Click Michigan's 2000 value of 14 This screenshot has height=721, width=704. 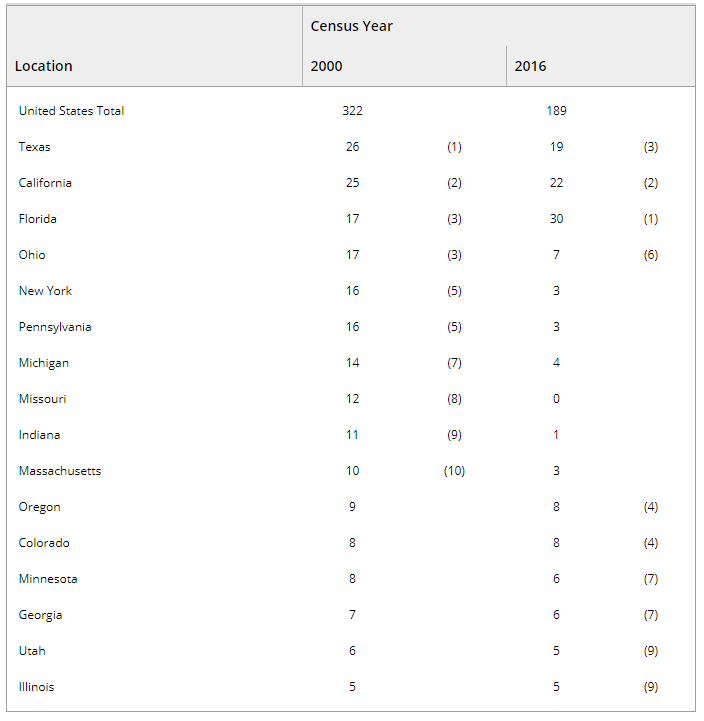pyautogui.click(x=352, y=363)
